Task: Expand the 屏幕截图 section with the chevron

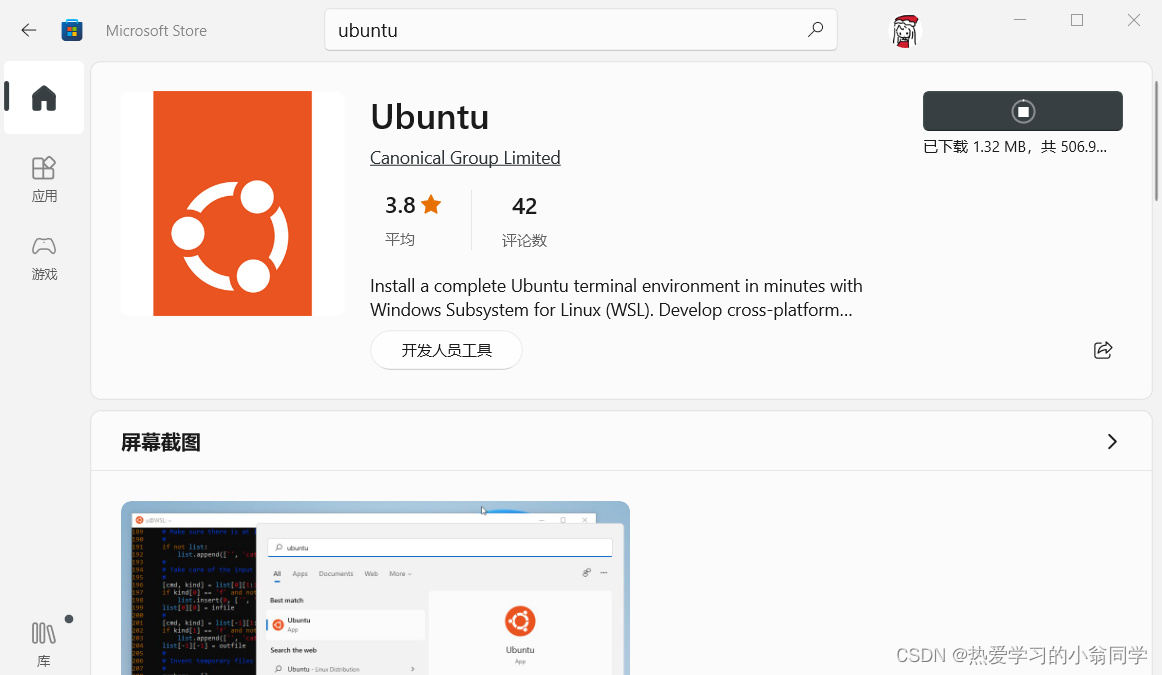Action: (1112, 442)
